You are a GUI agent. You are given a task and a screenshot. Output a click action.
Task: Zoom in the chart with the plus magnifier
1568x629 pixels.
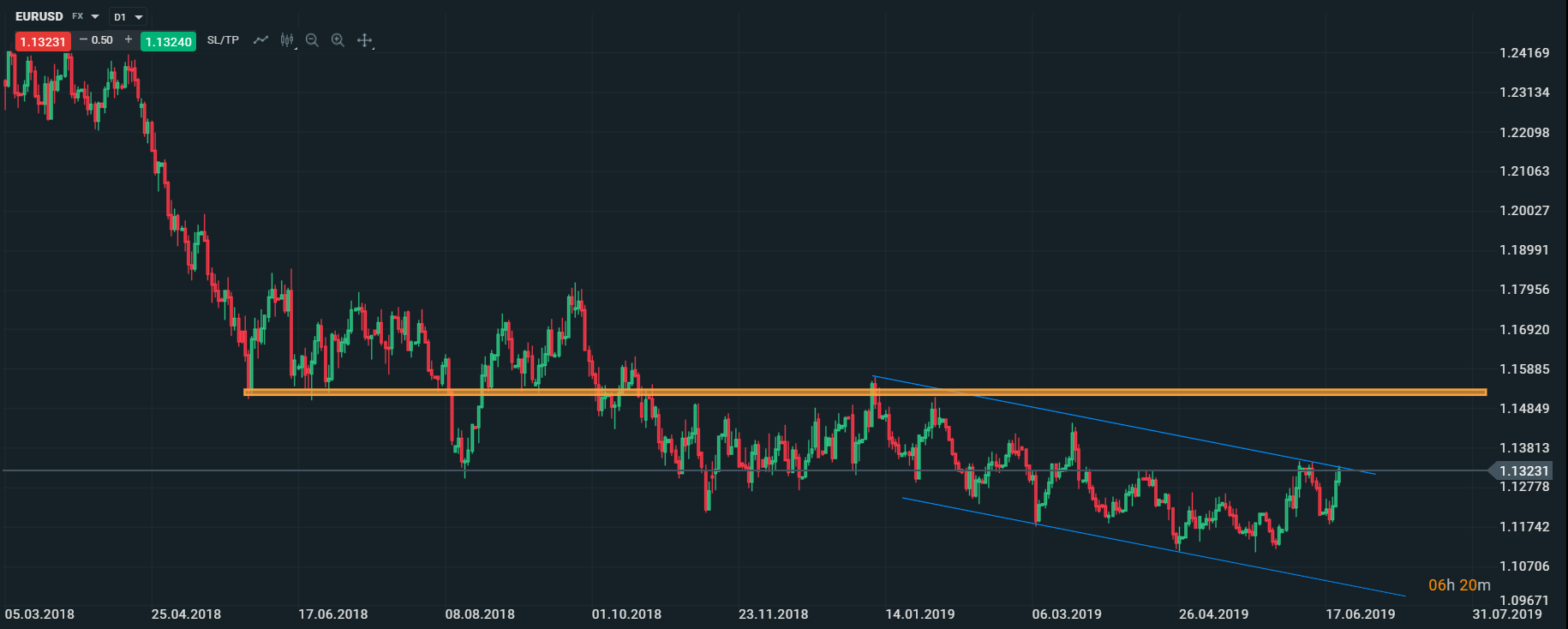[338, 40]
